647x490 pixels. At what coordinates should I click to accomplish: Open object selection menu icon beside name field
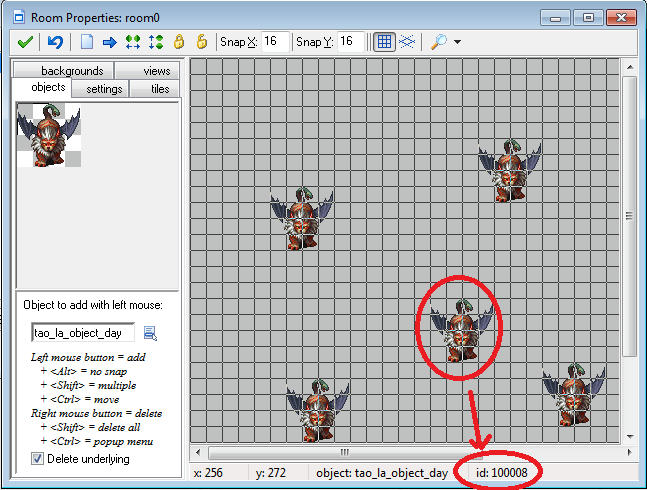click(x=150, y=333)
